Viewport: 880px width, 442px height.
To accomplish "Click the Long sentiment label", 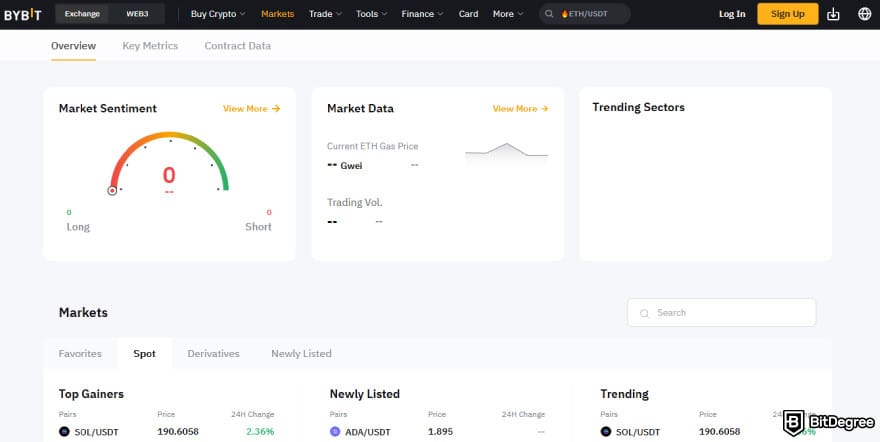I will [x=78, y=227].
